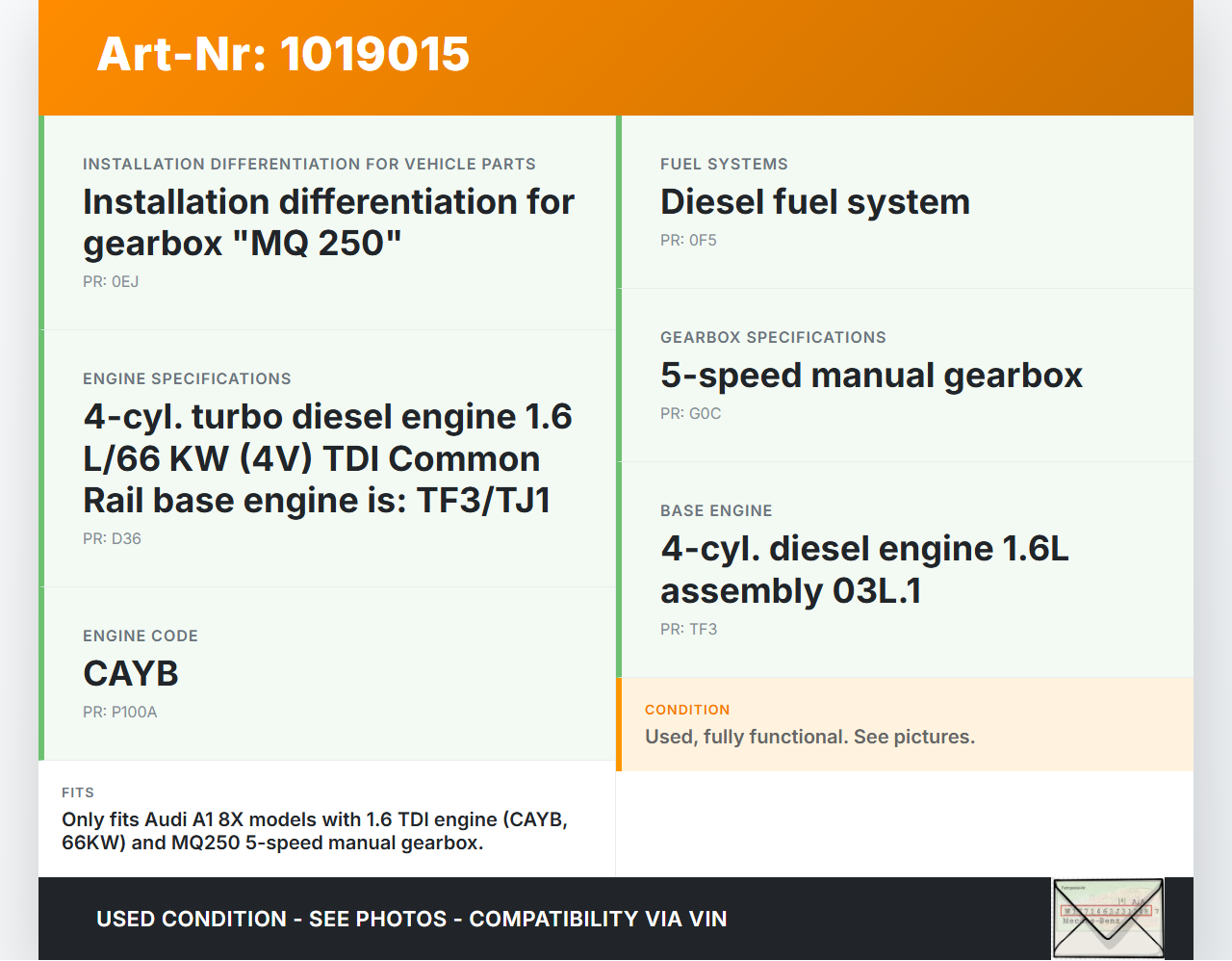Click the 'Compatibility via VIN' footer text
The width and height of the screenshot is (1232, 961).
click(598, 919)
